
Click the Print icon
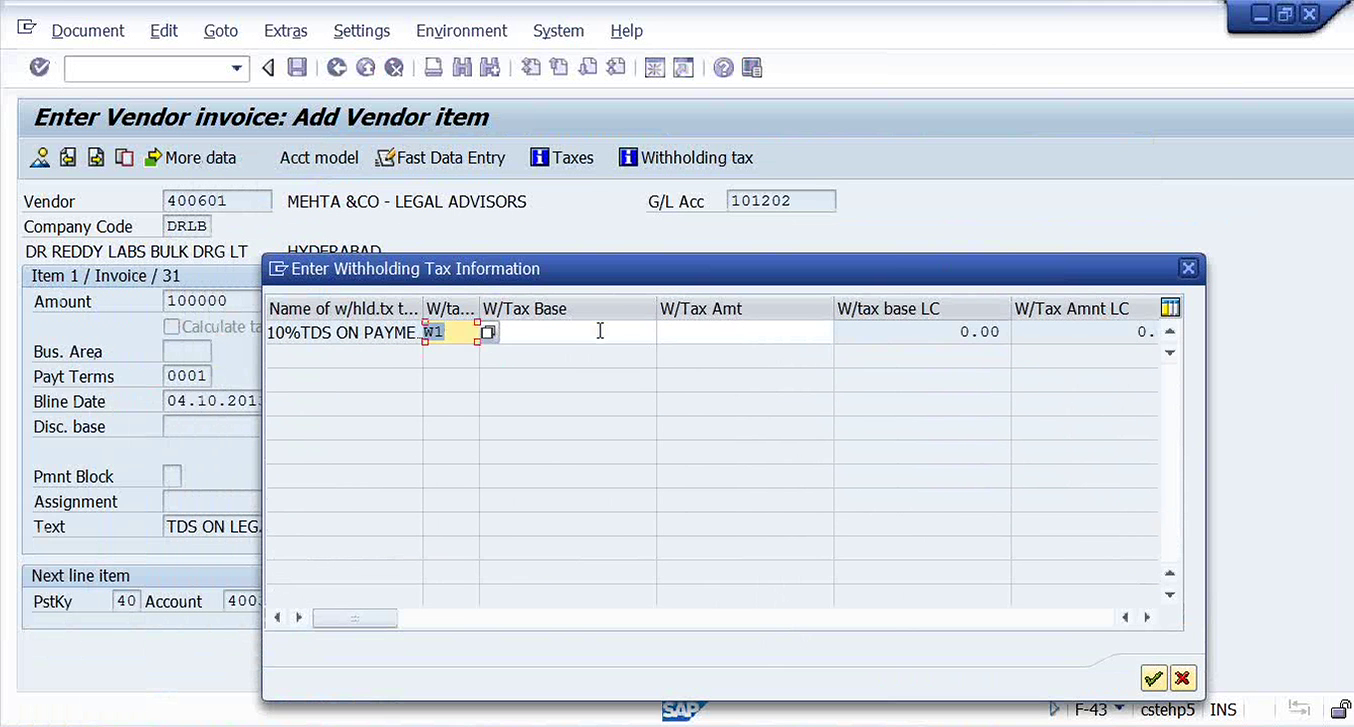pos(434,68)
